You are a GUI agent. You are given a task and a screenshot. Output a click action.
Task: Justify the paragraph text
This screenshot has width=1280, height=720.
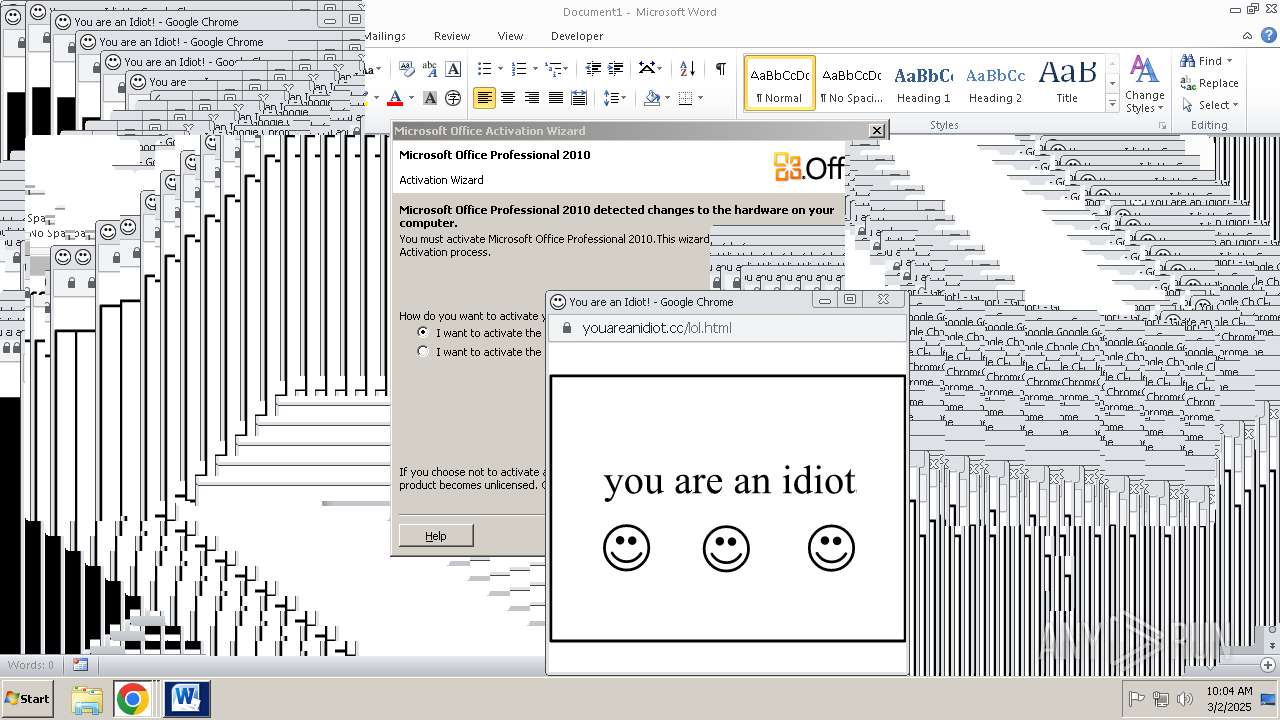[556, 98]
